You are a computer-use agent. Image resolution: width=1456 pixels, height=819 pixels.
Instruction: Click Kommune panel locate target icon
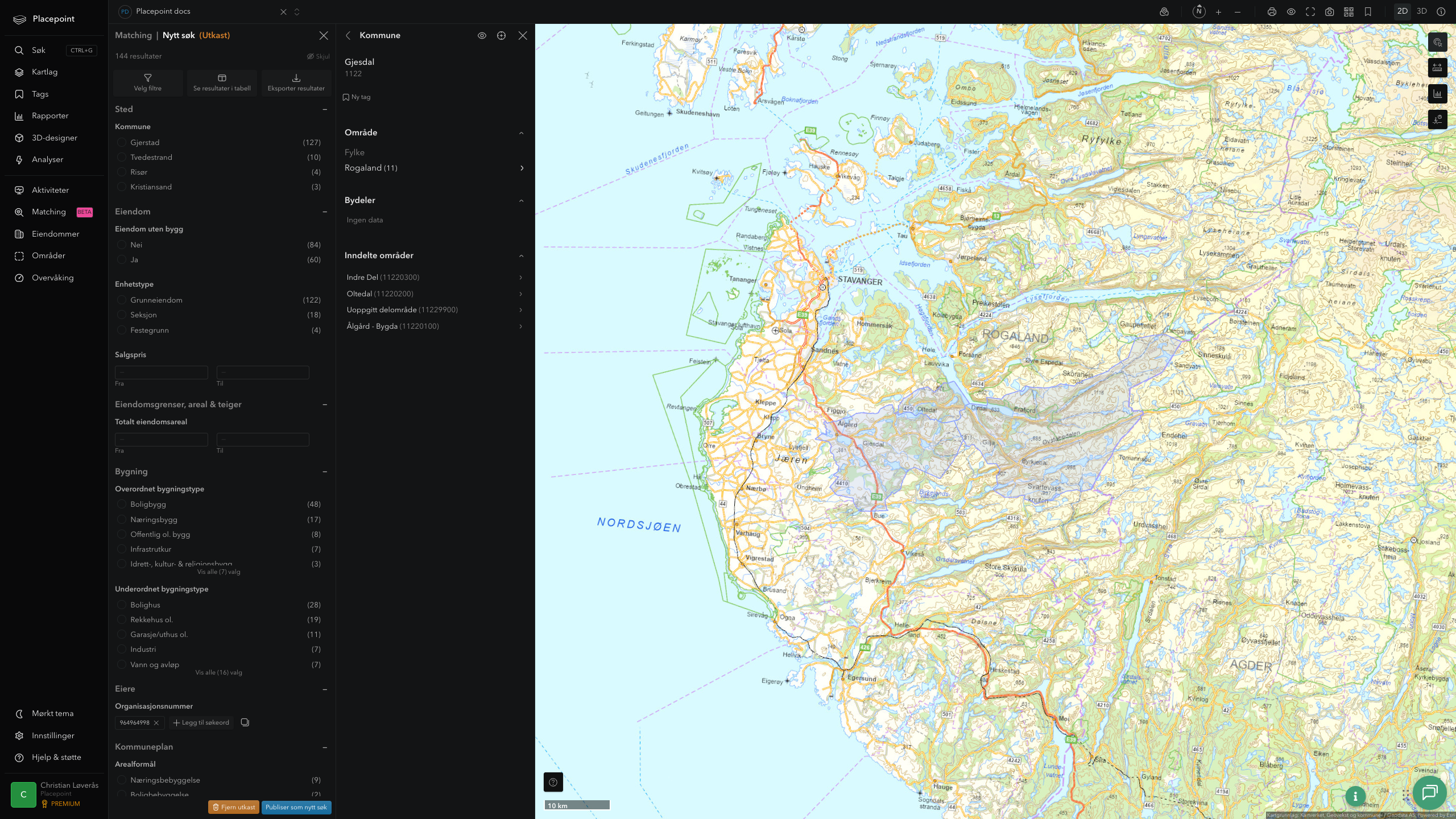tap(501, 35)
